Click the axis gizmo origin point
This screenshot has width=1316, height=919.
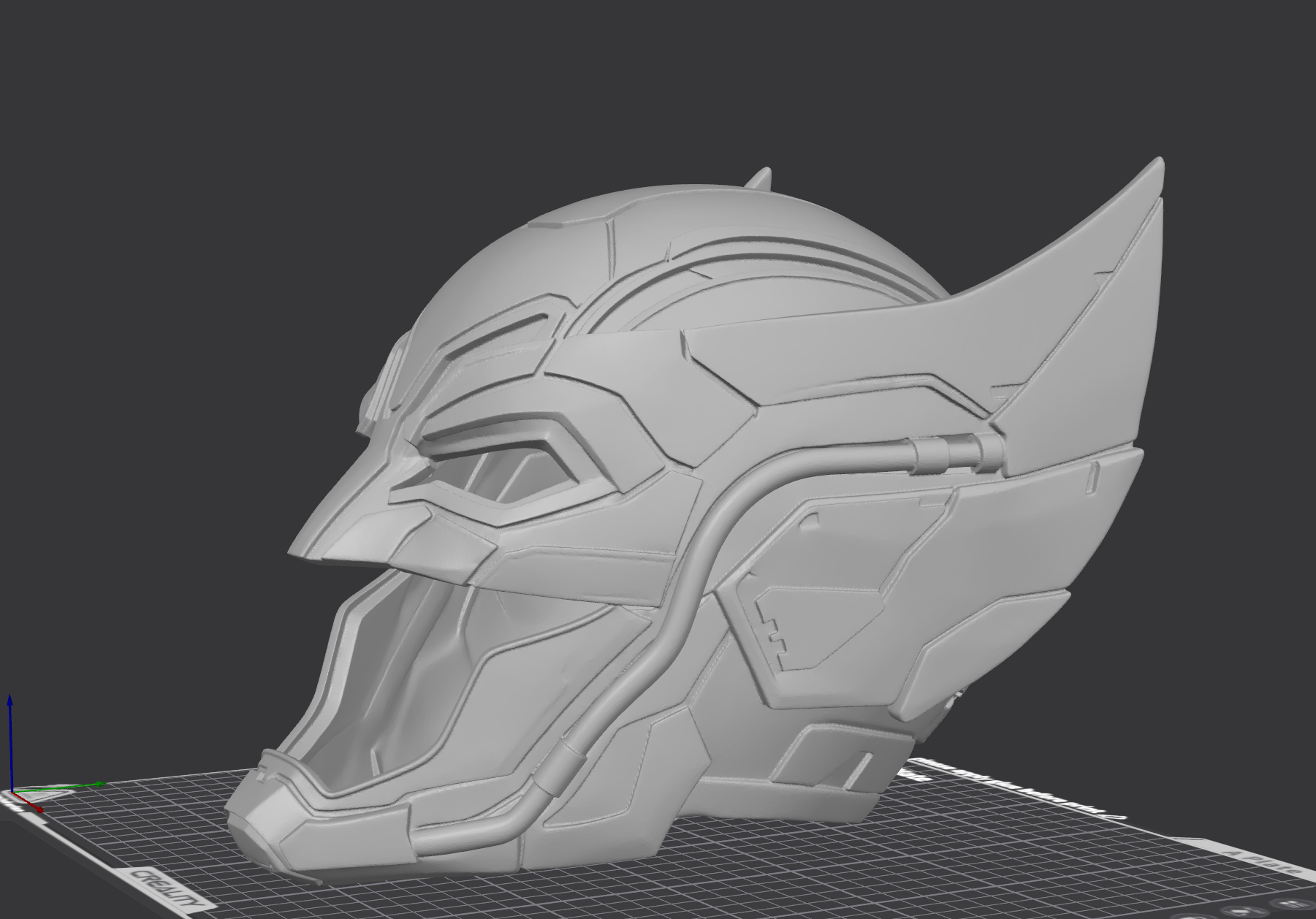[12, 792]
